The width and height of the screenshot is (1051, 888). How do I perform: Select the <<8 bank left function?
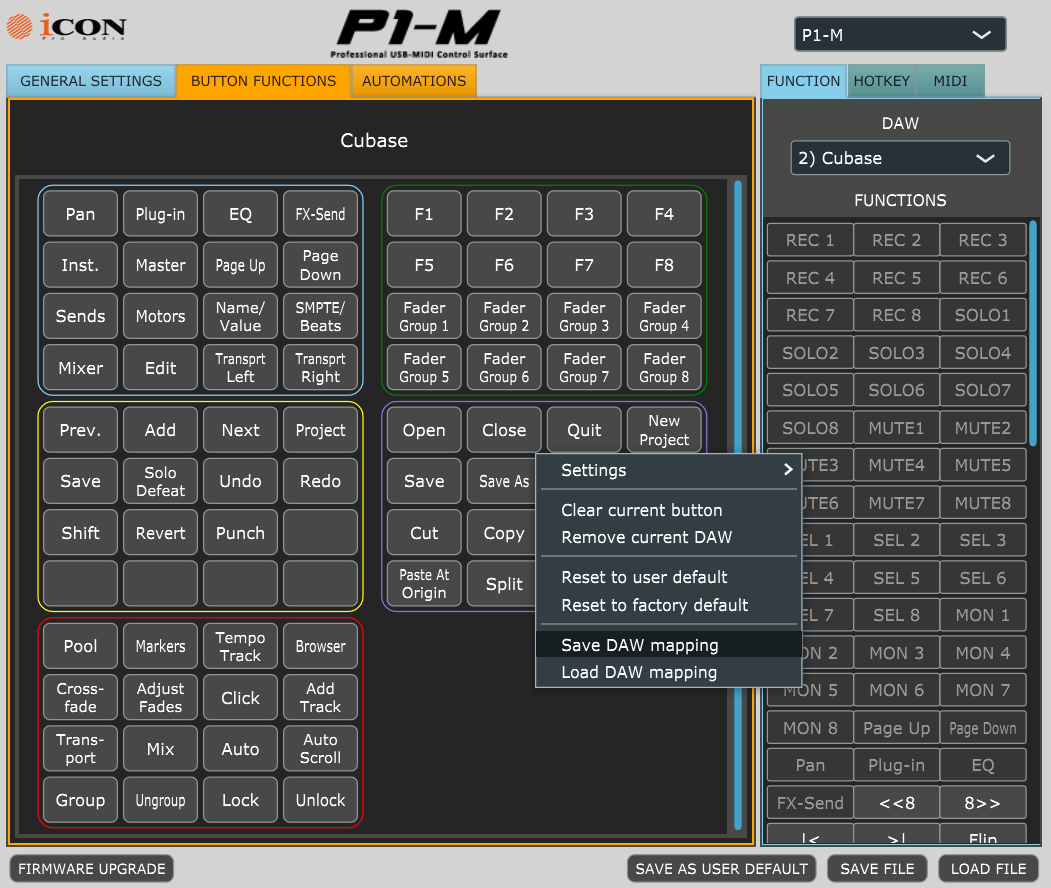[896, 803]
